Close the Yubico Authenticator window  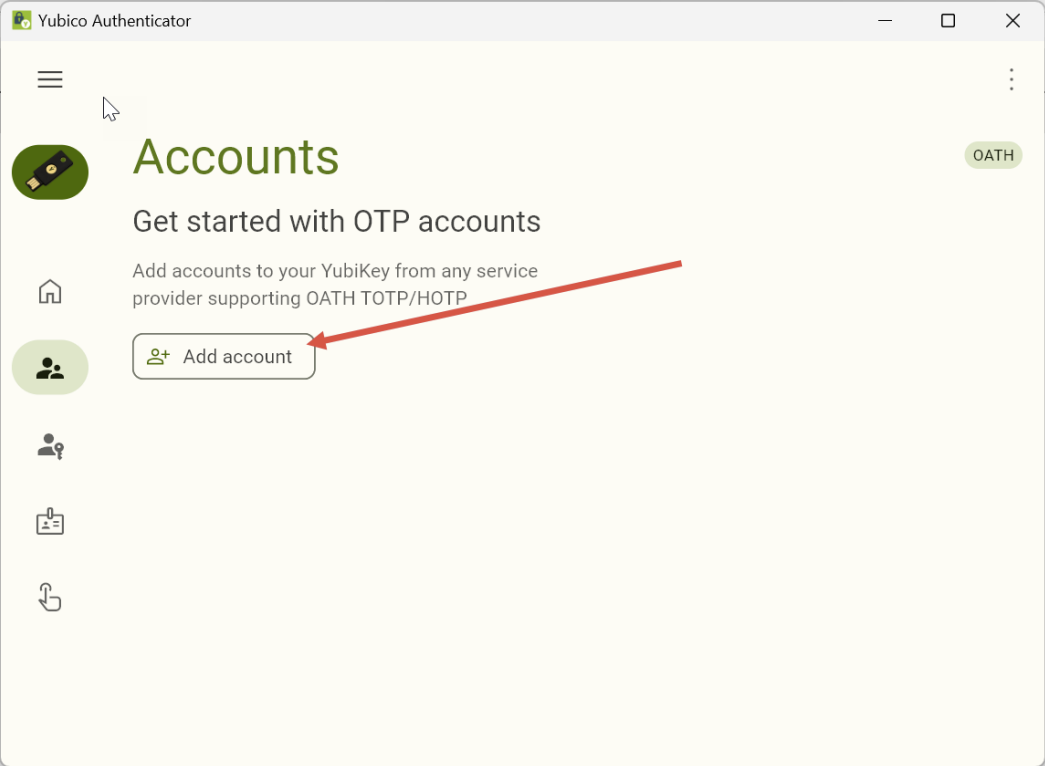[1012, 21]
